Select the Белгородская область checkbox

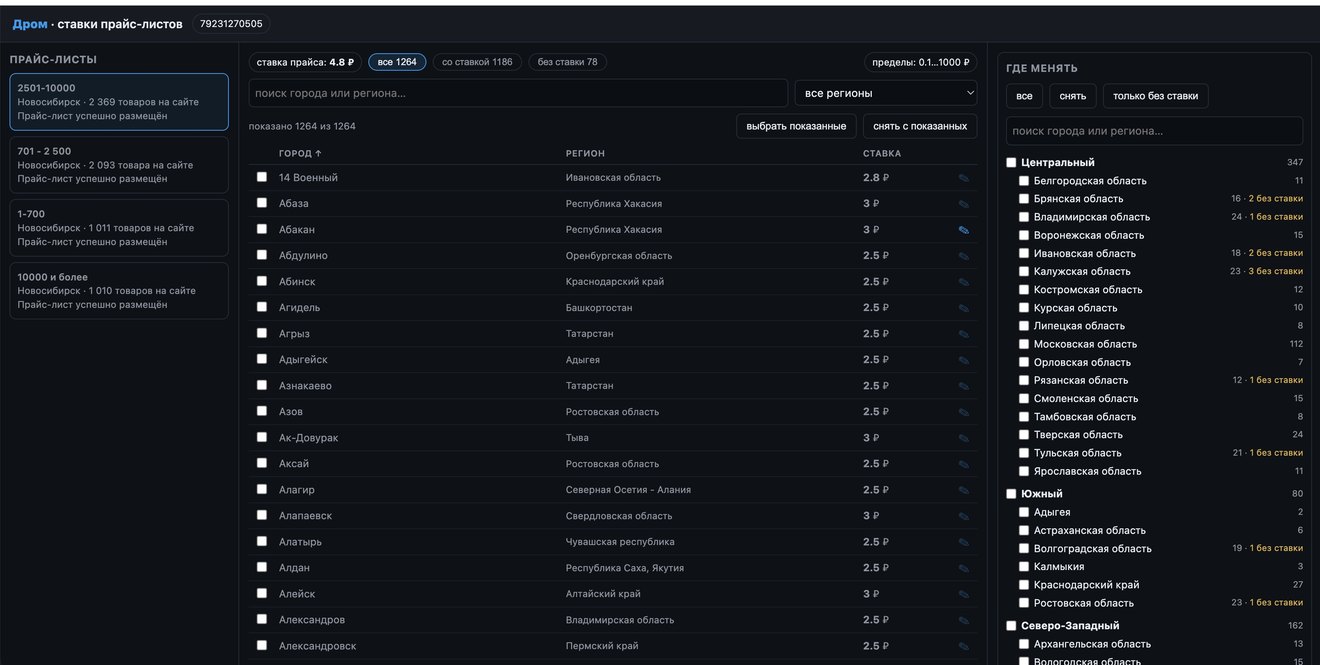(x=1024, y=181)
